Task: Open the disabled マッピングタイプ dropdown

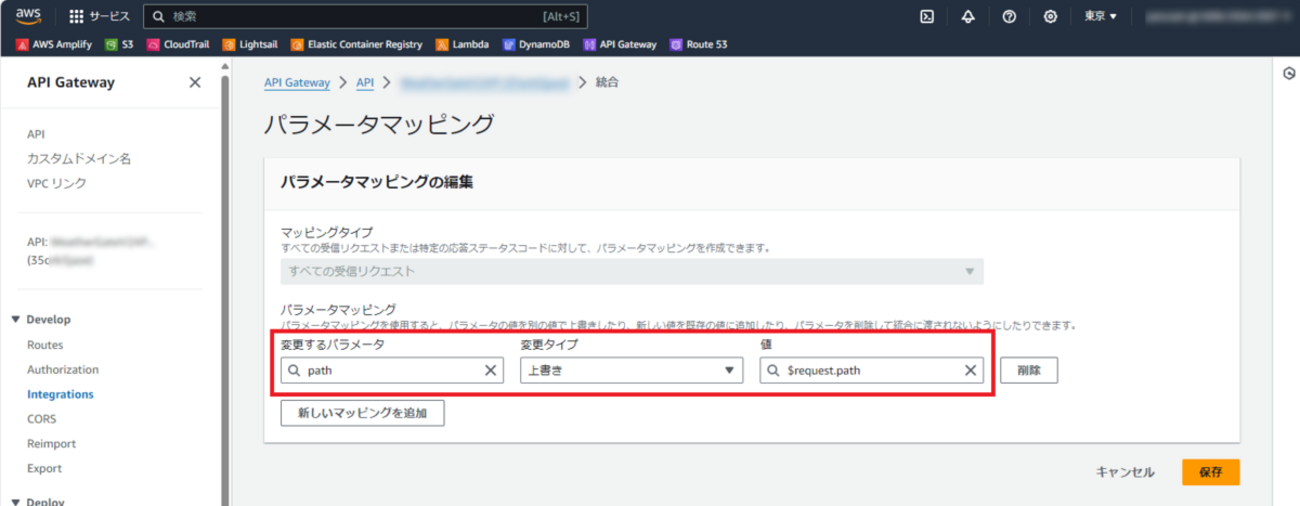Action: (x=632, y=271)
